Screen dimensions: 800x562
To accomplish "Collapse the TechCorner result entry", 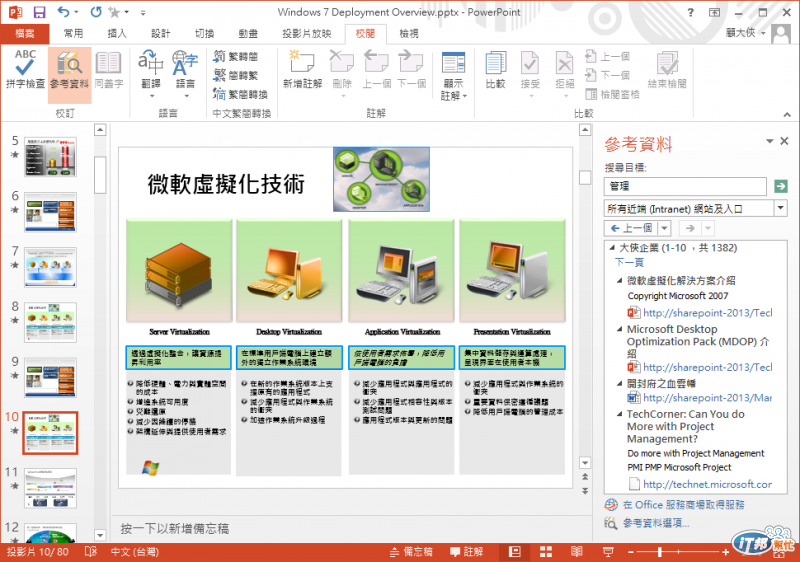I will click(619, 414).
